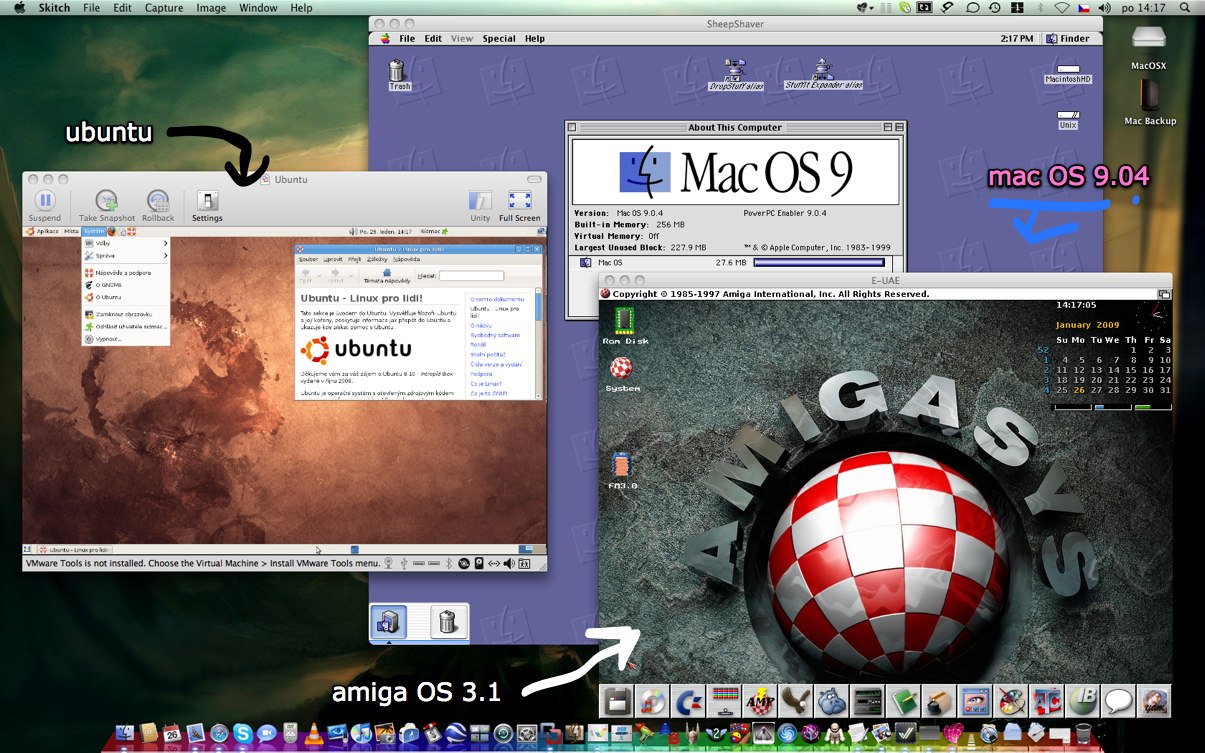Viewport: 1205px width, 753px height.
Task: Open VMware virtual machine Settings
Action: click(207, 204)
